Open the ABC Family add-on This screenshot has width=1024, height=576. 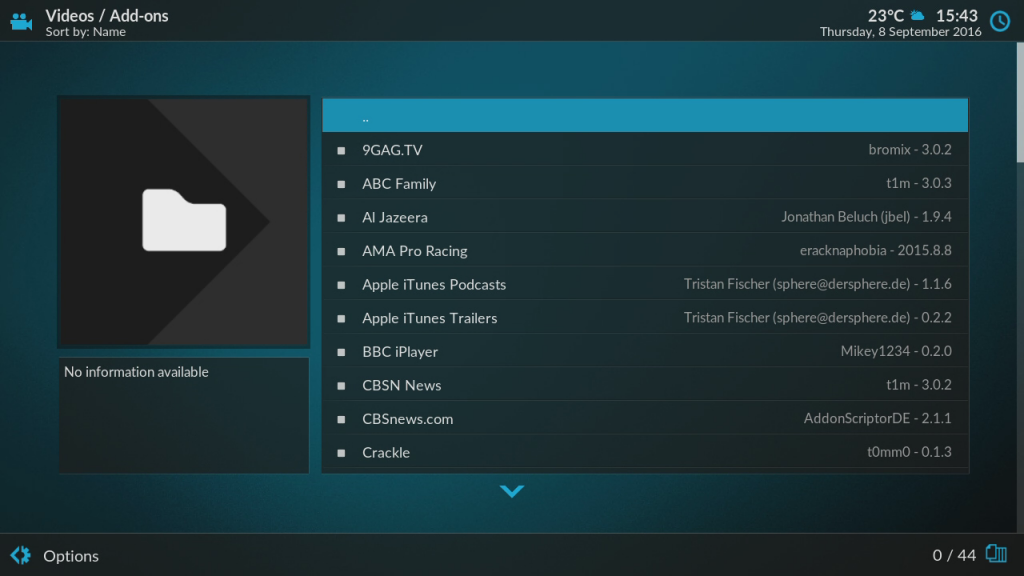(x=645, y=184)
